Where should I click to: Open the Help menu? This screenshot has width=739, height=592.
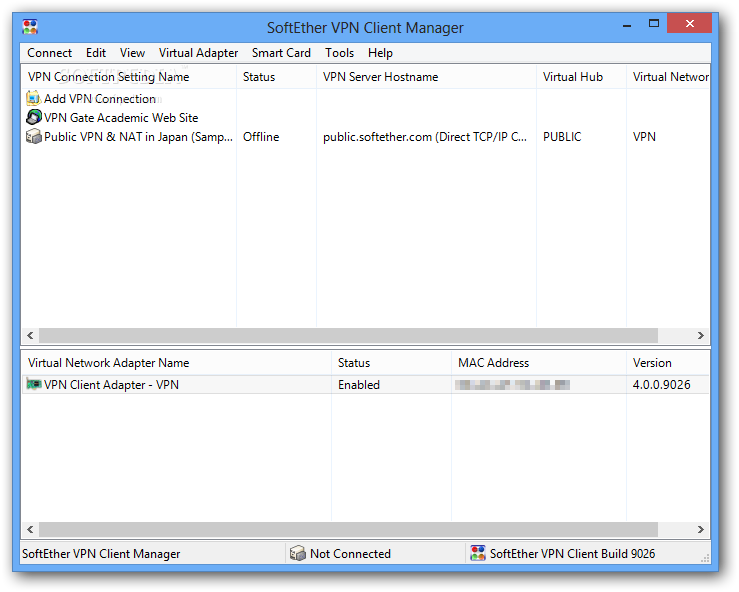pos(380,53)
